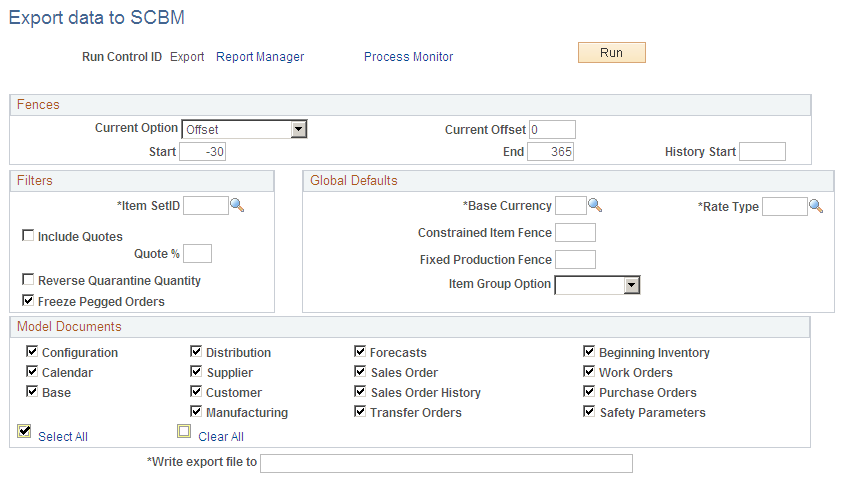850x477 pixels.
Task: Click the Select All checkbox icon
Action: (24, 431)
